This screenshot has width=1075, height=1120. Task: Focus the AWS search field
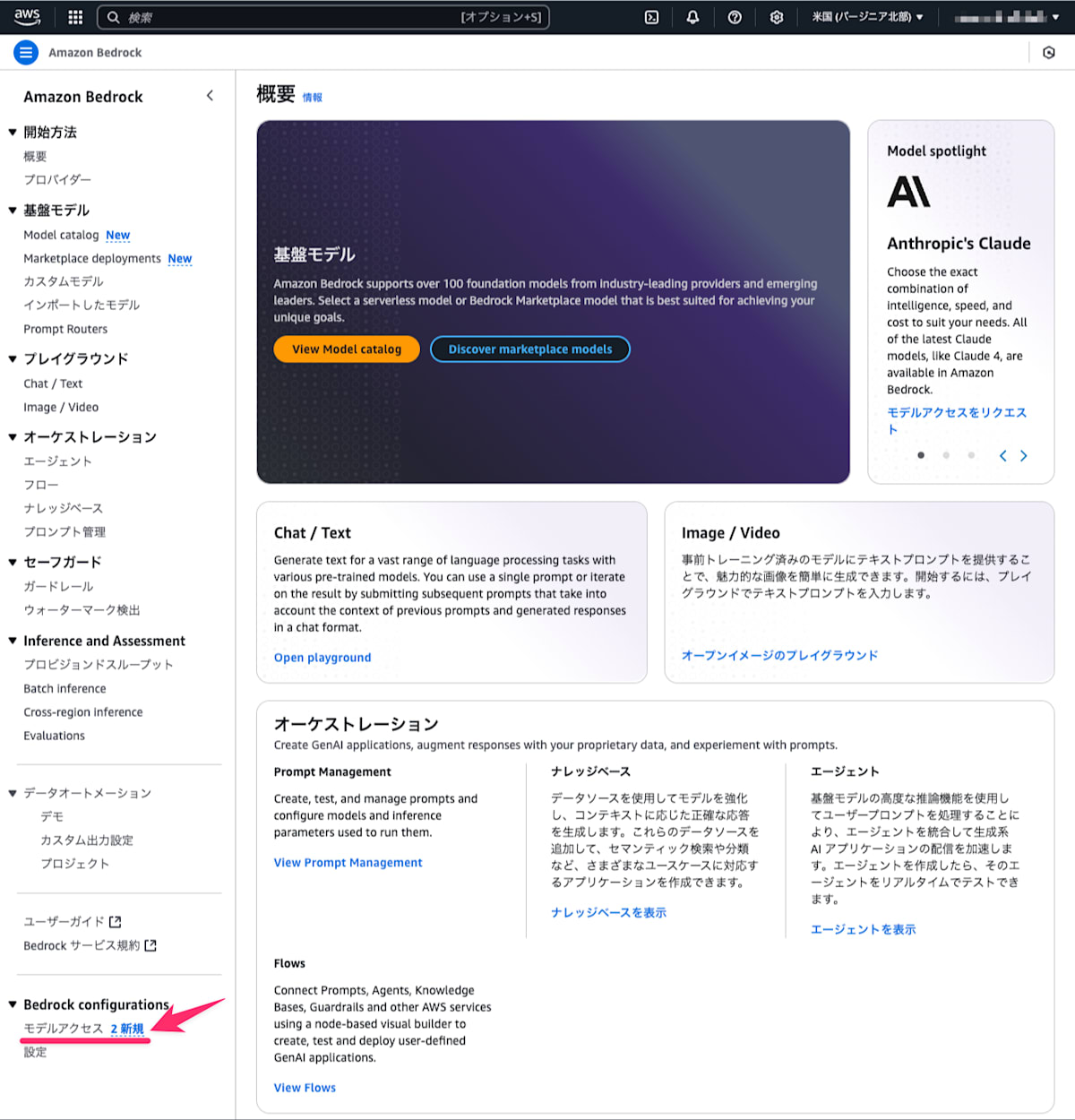coord(322,17)
